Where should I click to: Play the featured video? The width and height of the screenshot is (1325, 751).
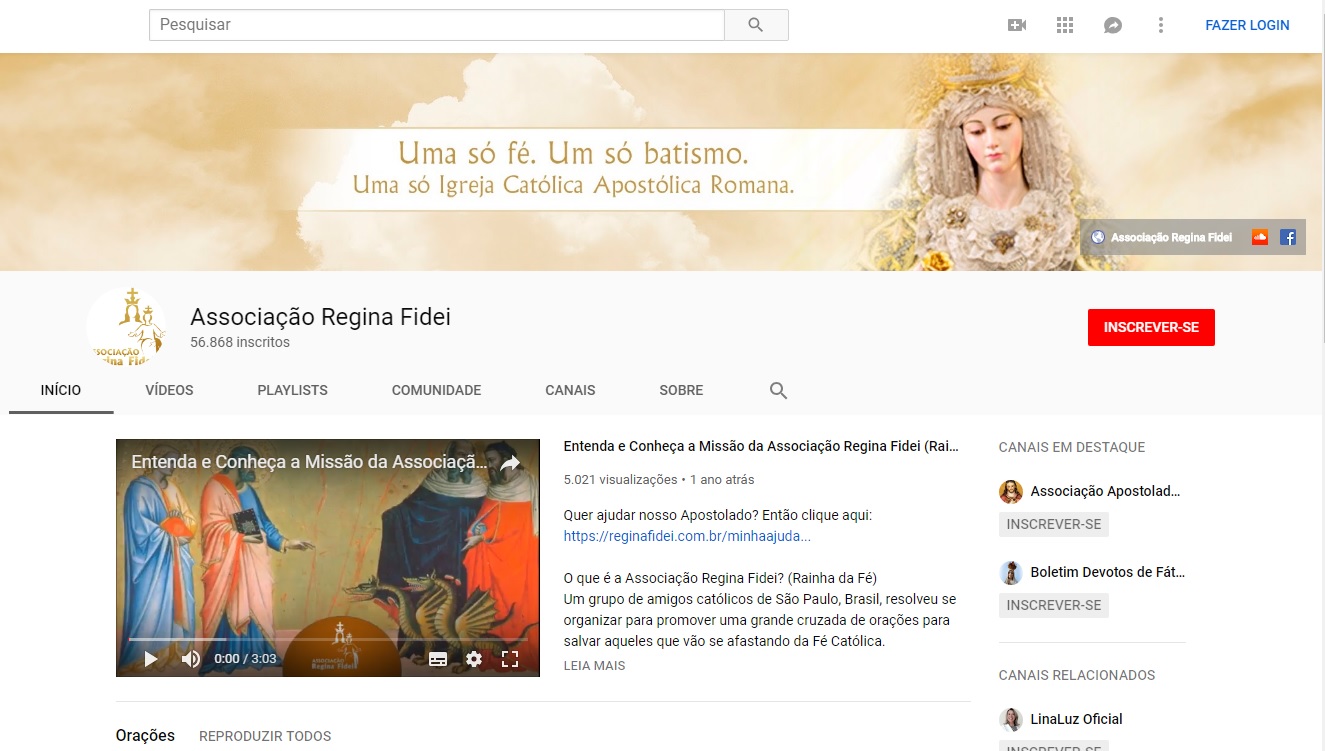coord(151,659)
